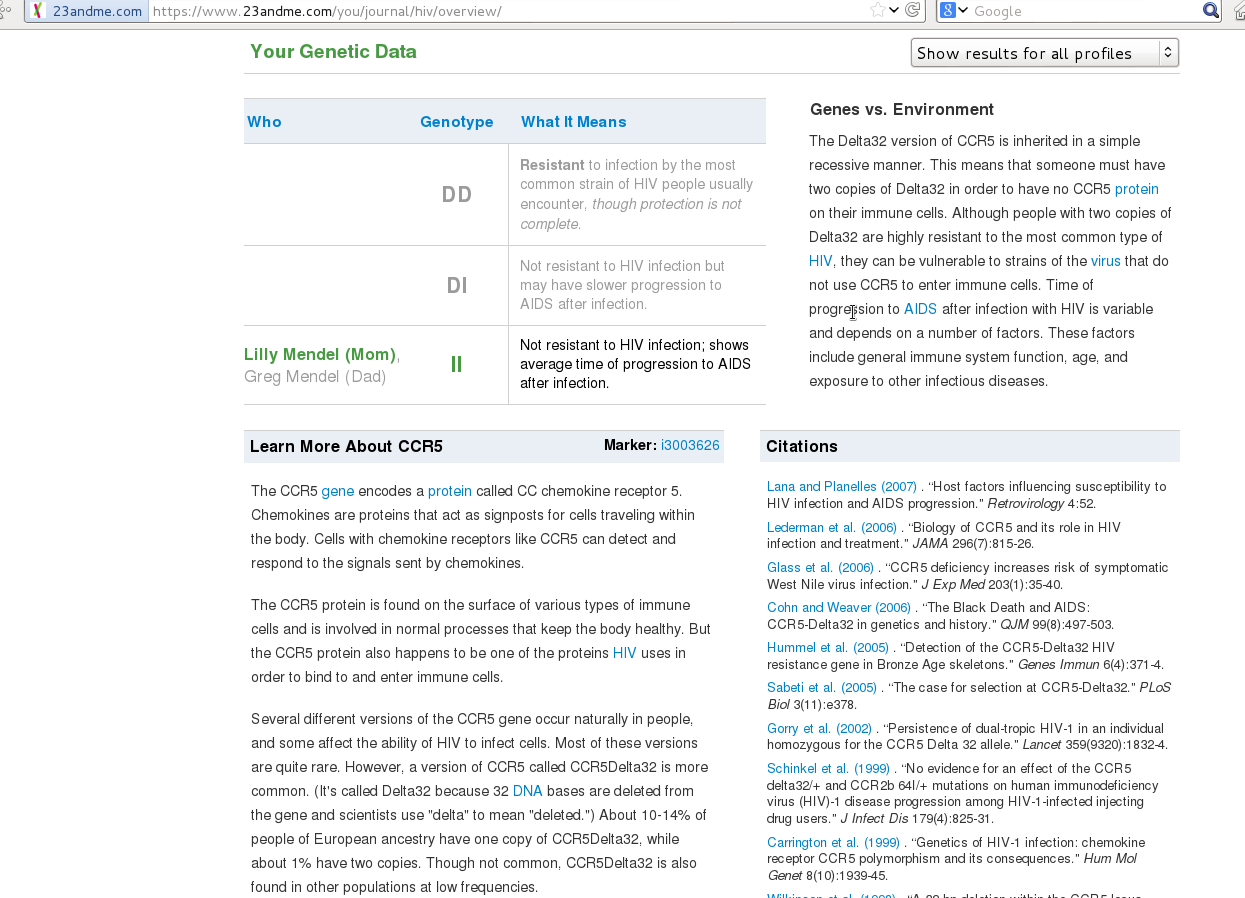Viewport: 1245px width, 898px height.
Task: Click the 'Your Genetic Data' heading
Action: 333,52
